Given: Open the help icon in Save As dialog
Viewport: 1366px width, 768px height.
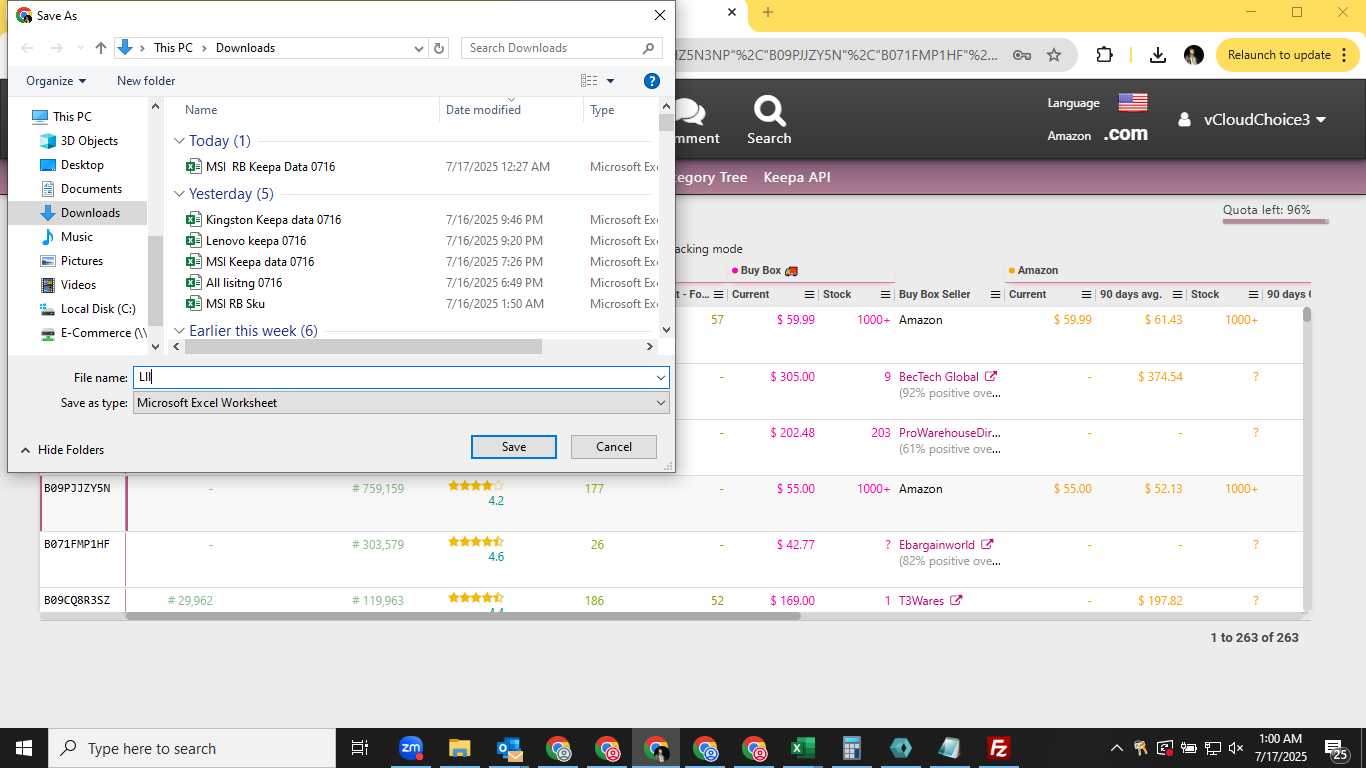Looking at the screenshot, I should click(x=651, y=81).
